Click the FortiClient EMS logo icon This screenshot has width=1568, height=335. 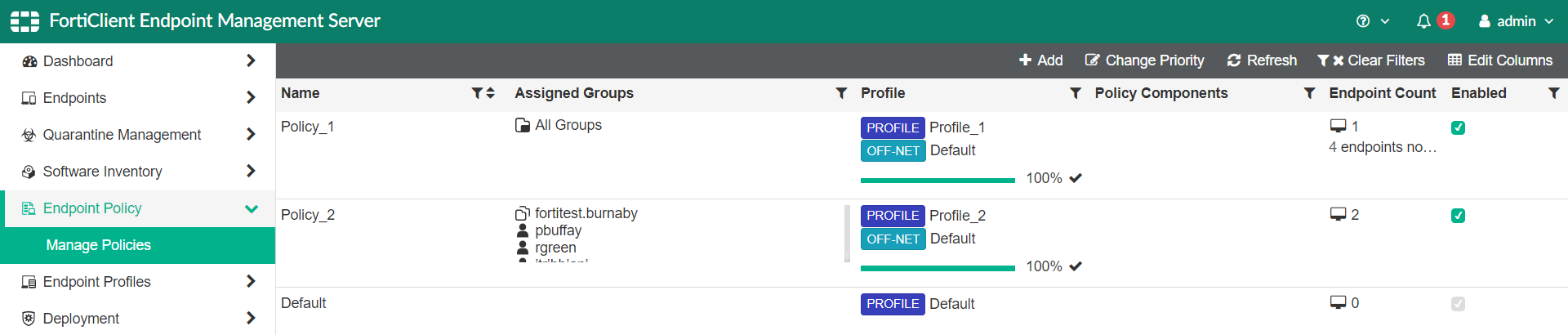(24, 21)
